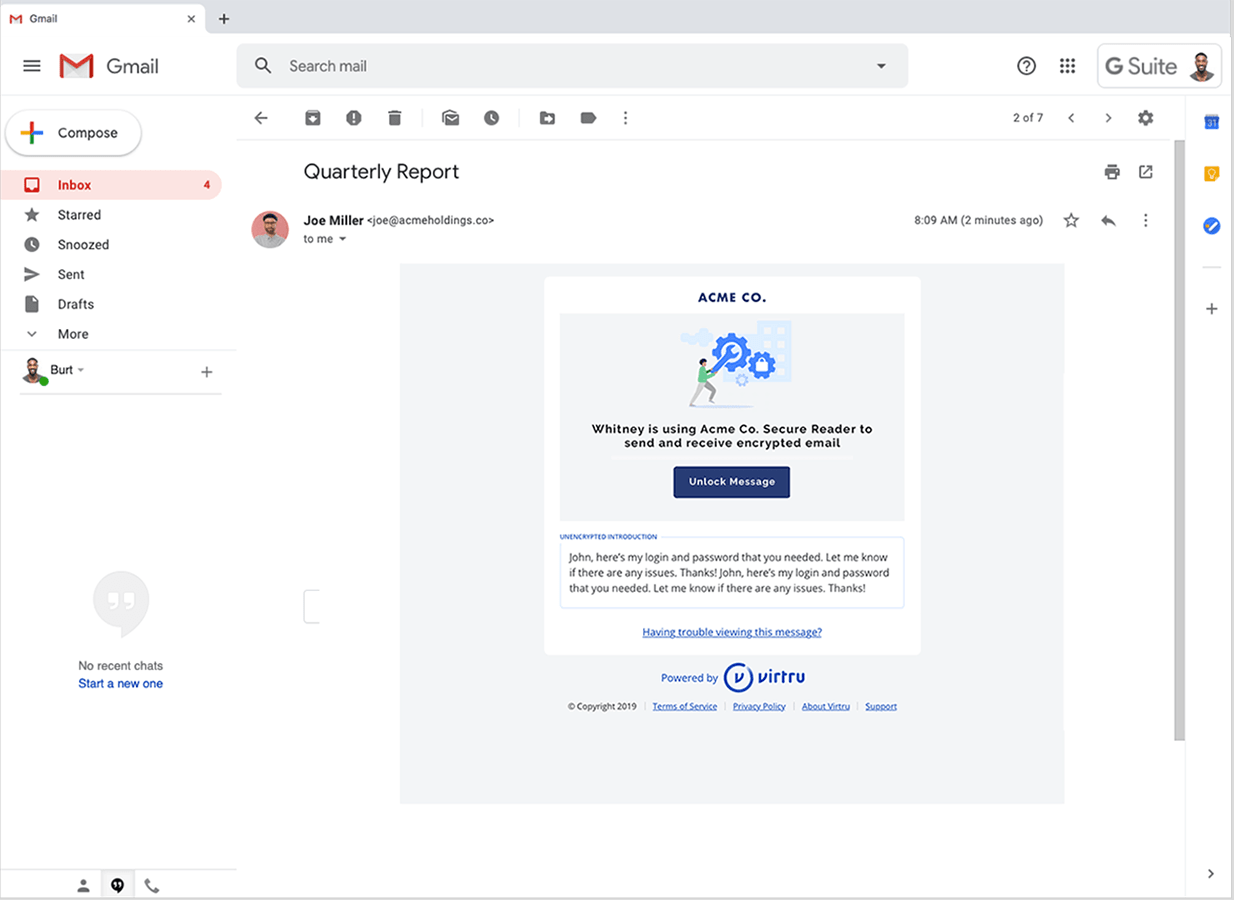Open Burt's chat status dropdown
Screen dimensions: 1234x900
coord(81,370)
